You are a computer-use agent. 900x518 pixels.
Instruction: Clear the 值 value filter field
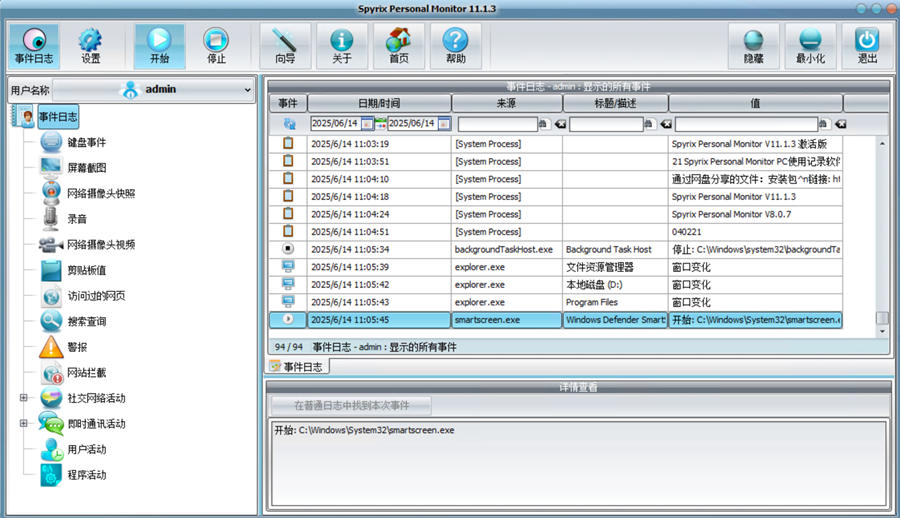tap(840, 124)
